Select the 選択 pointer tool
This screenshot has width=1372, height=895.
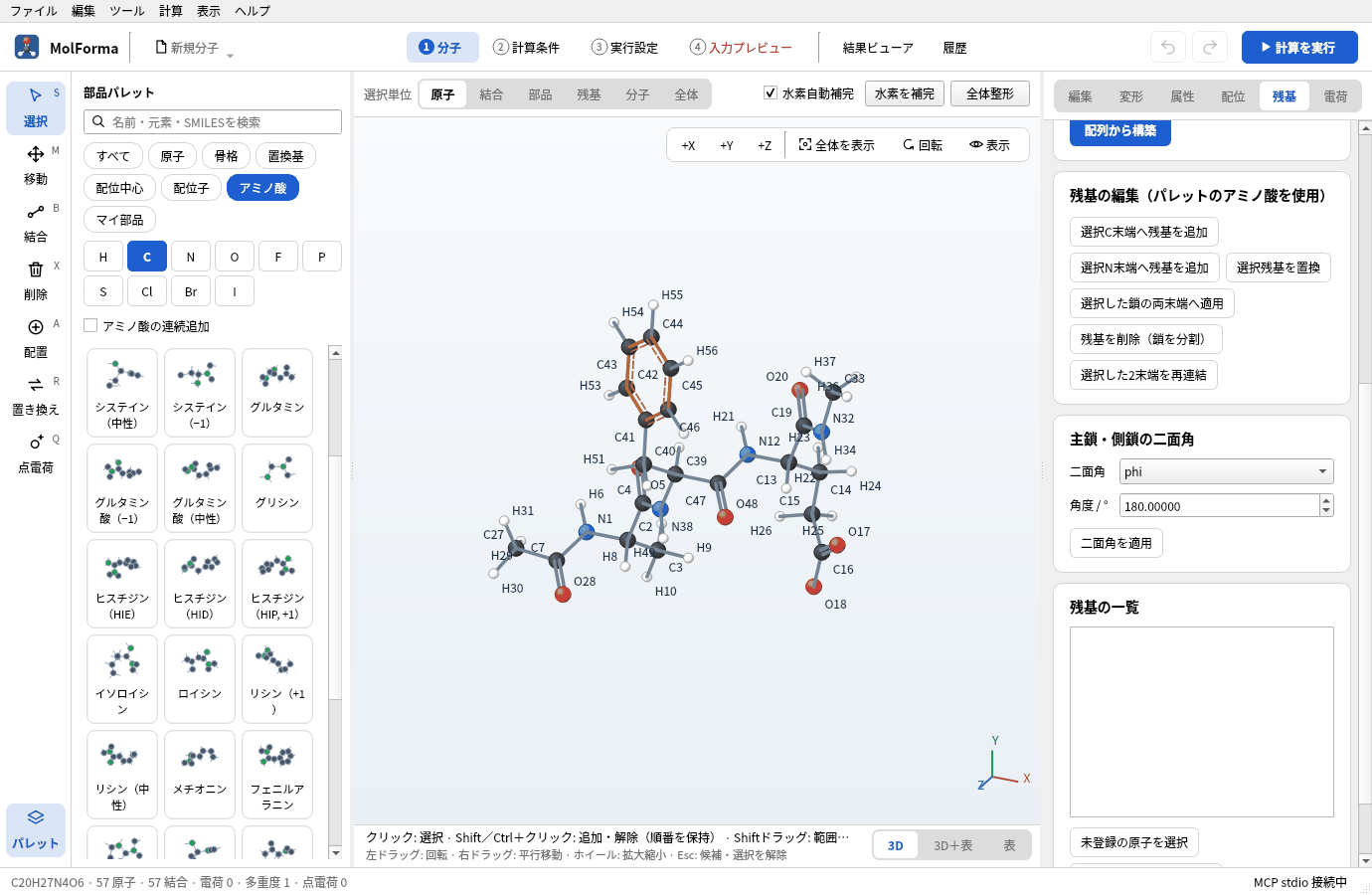pyautogui.click(x=36, y=107)
